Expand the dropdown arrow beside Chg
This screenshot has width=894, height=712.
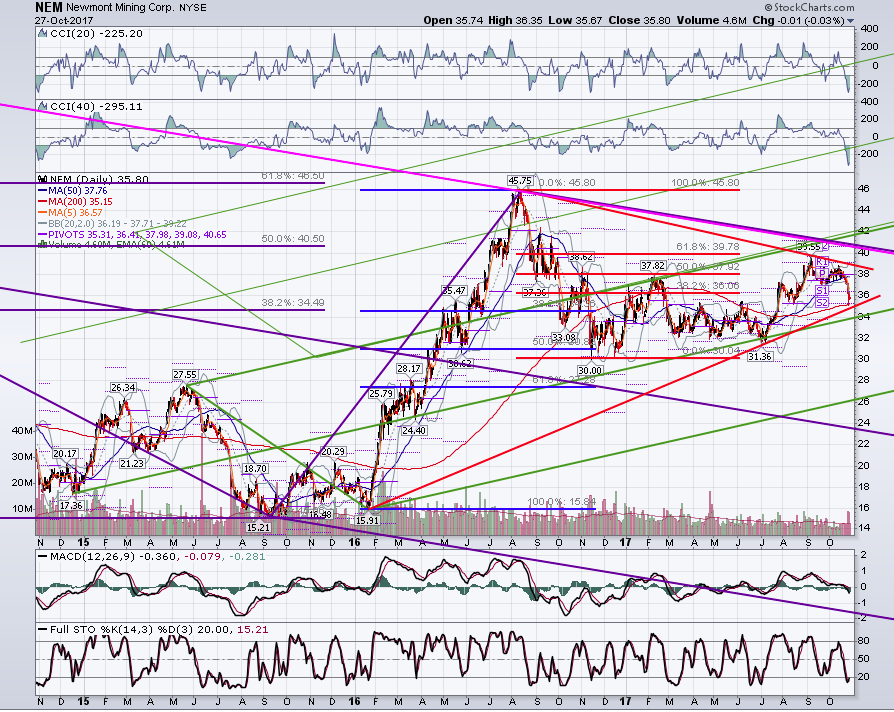click(851, 21)
